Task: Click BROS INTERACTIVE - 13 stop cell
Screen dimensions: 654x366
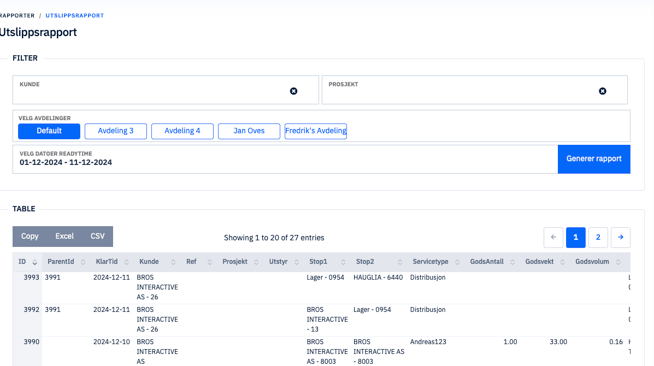Action: tap(327, 319)
